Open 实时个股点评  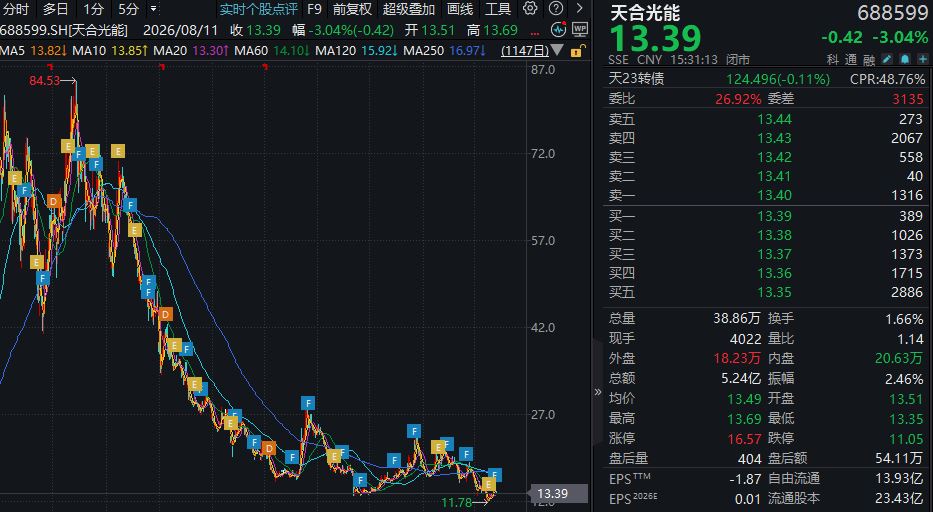258,9
